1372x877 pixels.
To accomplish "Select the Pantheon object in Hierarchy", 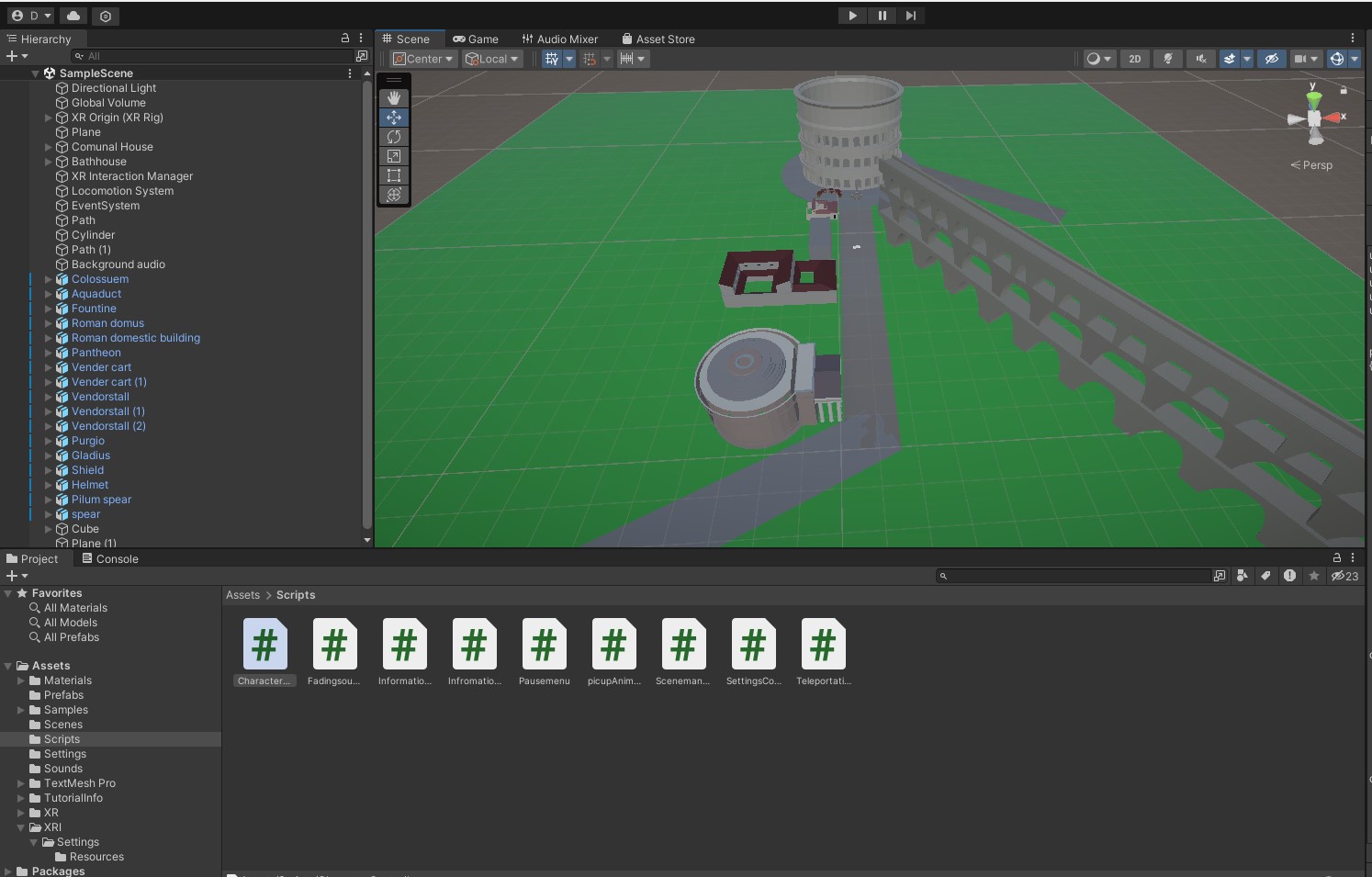I will coord(96,353).
